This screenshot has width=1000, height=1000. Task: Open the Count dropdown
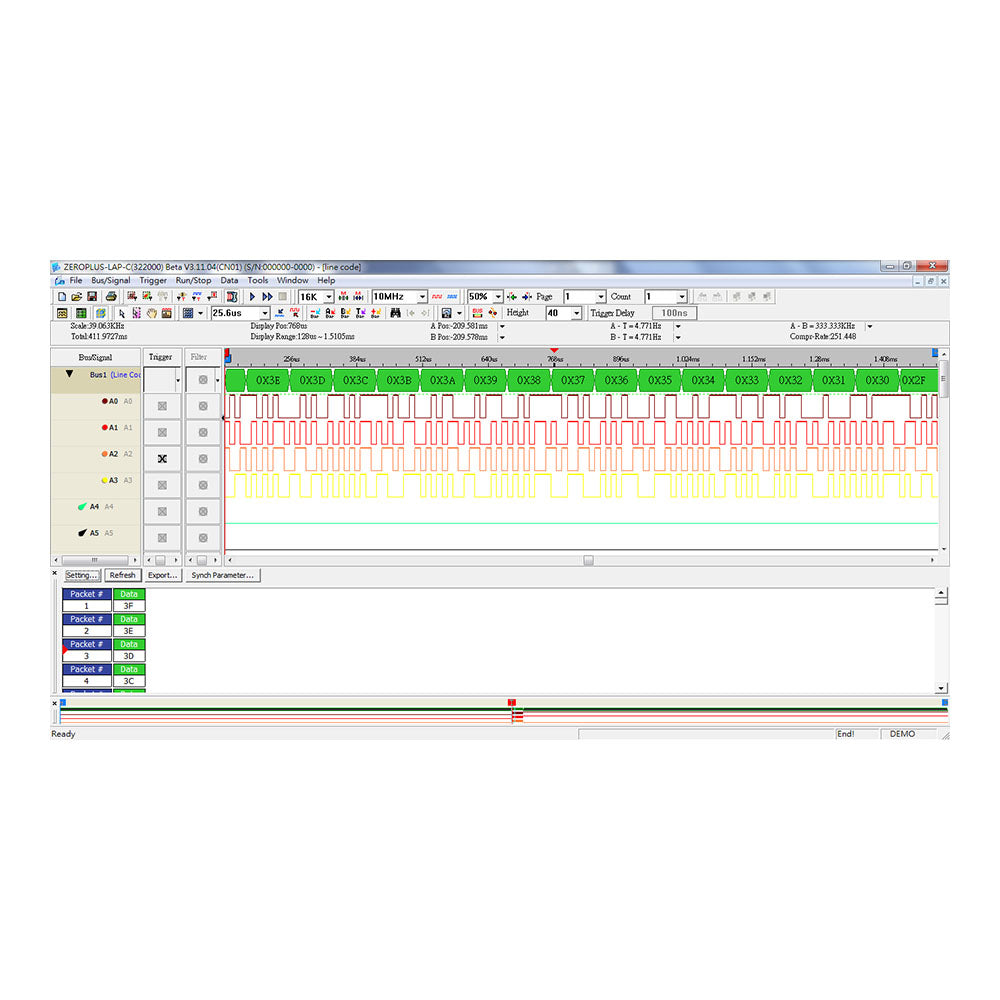point(681,297)
